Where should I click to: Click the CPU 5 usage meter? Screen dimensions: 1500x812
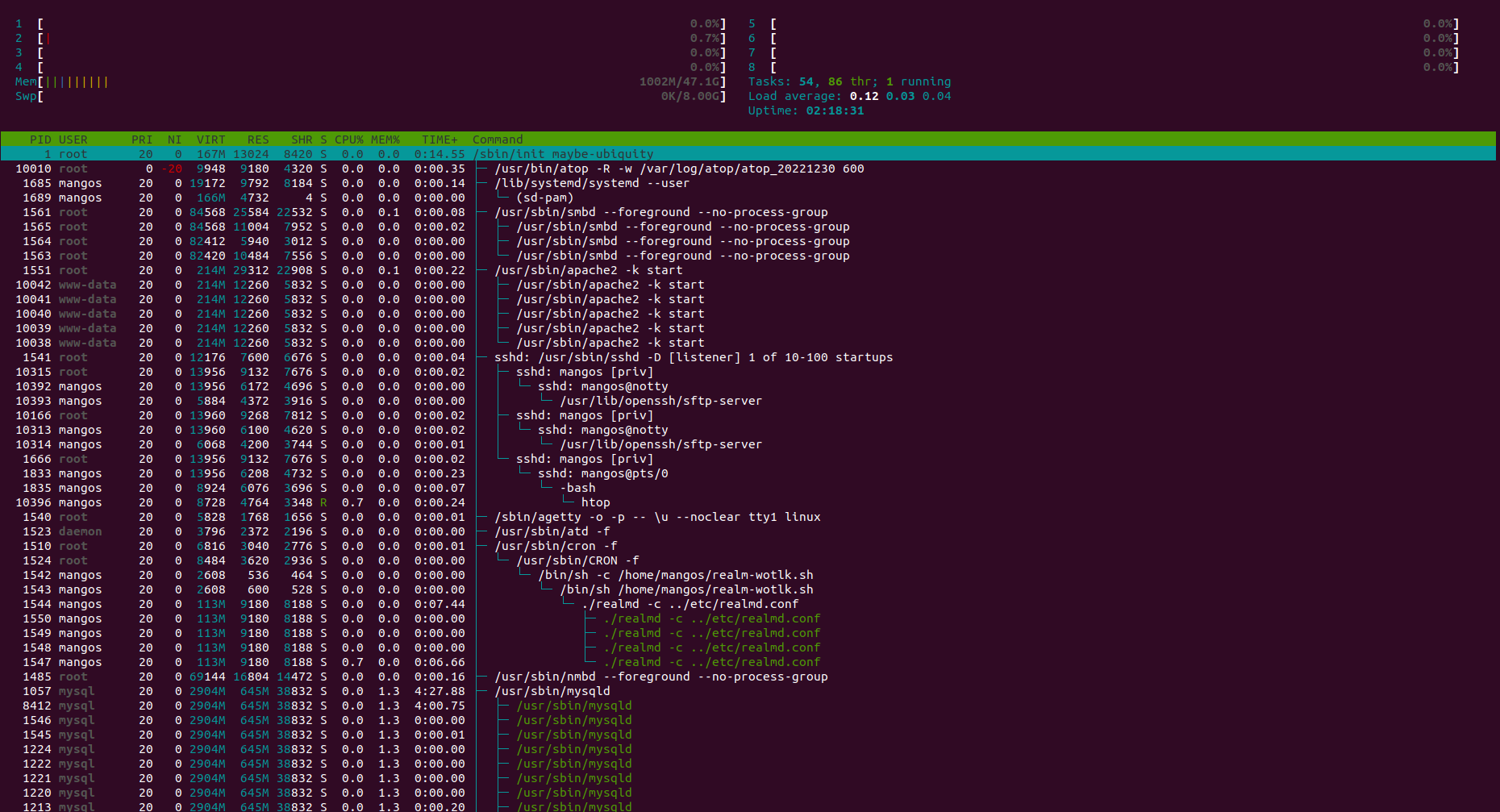(x=1103, y=23)
